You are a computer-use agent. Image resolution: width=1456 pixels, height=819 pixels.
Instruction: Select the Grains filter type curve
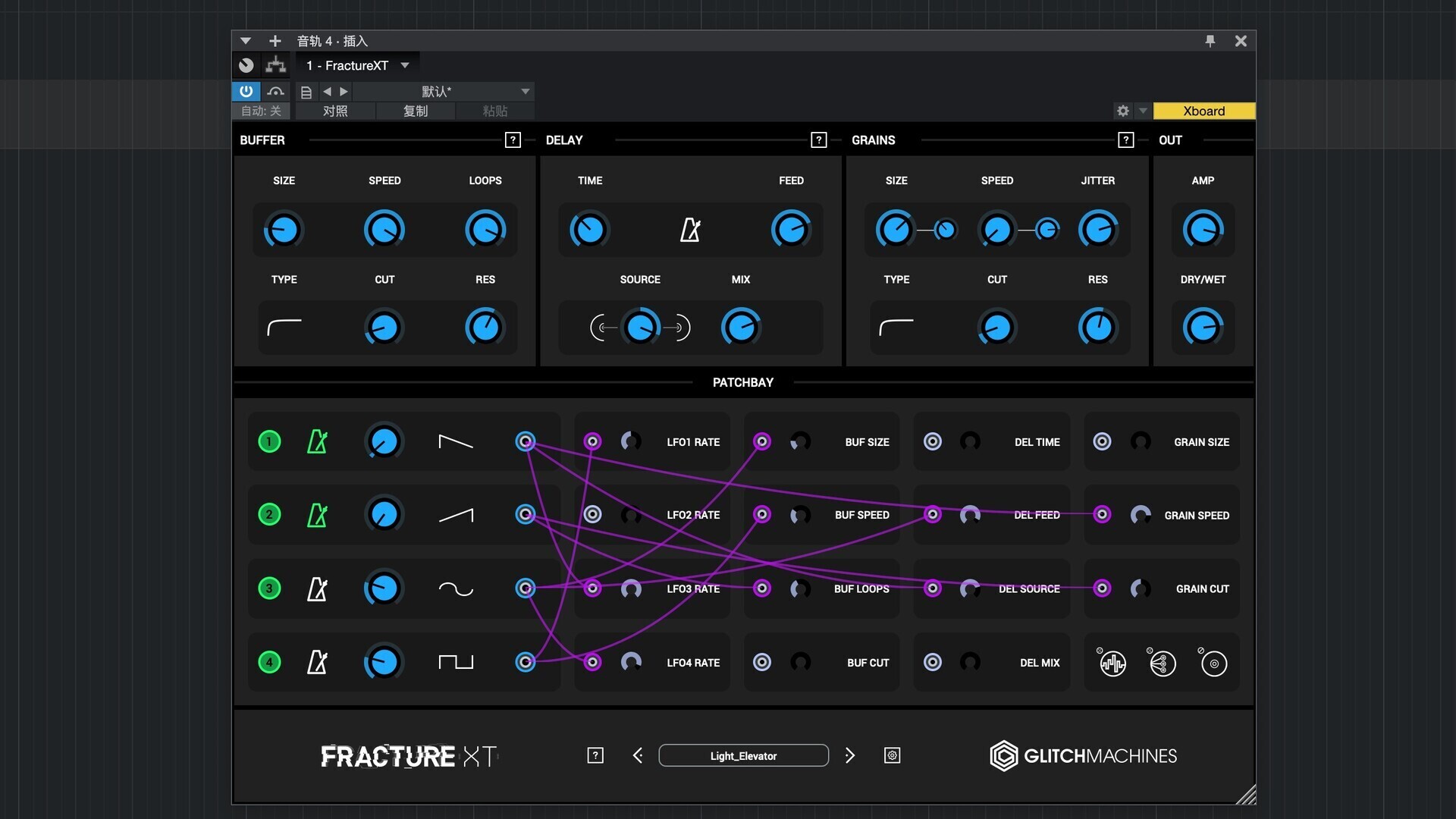coord(896,328)
